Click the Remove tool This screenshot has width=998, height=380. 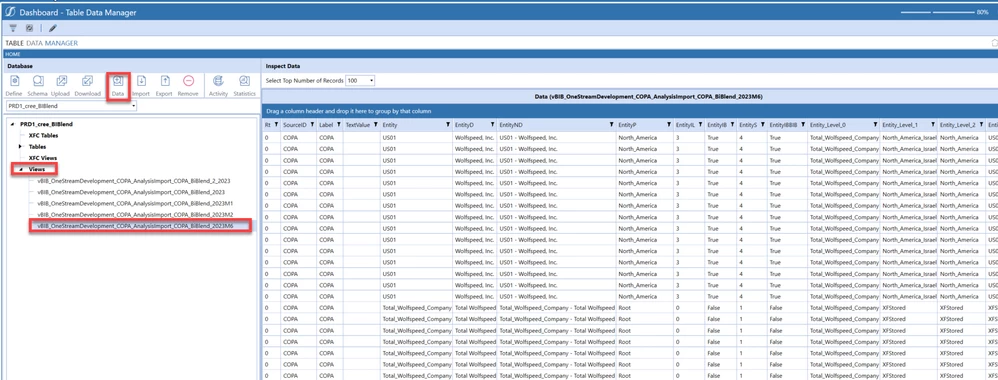[x=188, y=86]
